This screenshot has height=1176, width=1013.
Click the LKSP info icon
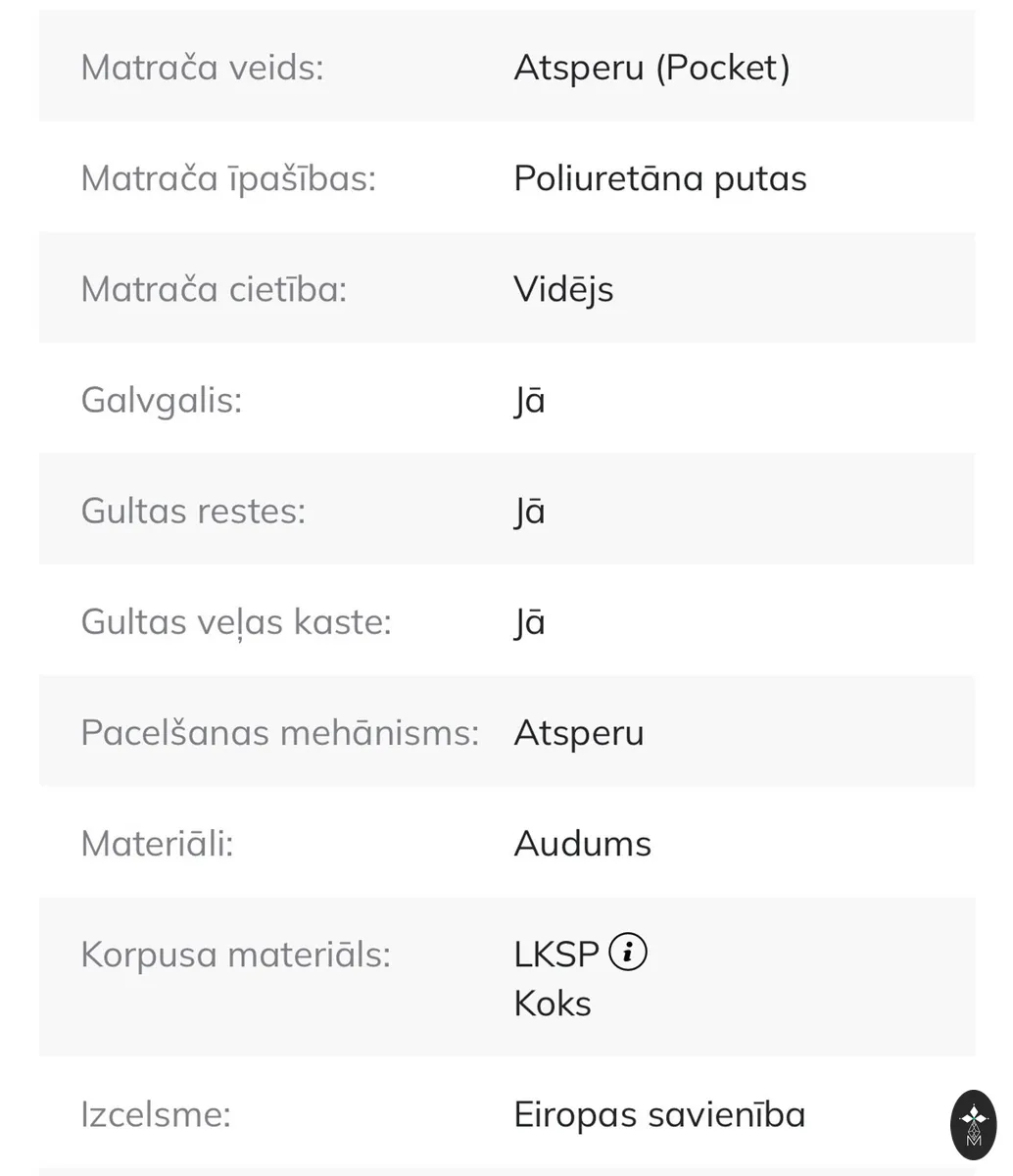[x=628, y=952]
